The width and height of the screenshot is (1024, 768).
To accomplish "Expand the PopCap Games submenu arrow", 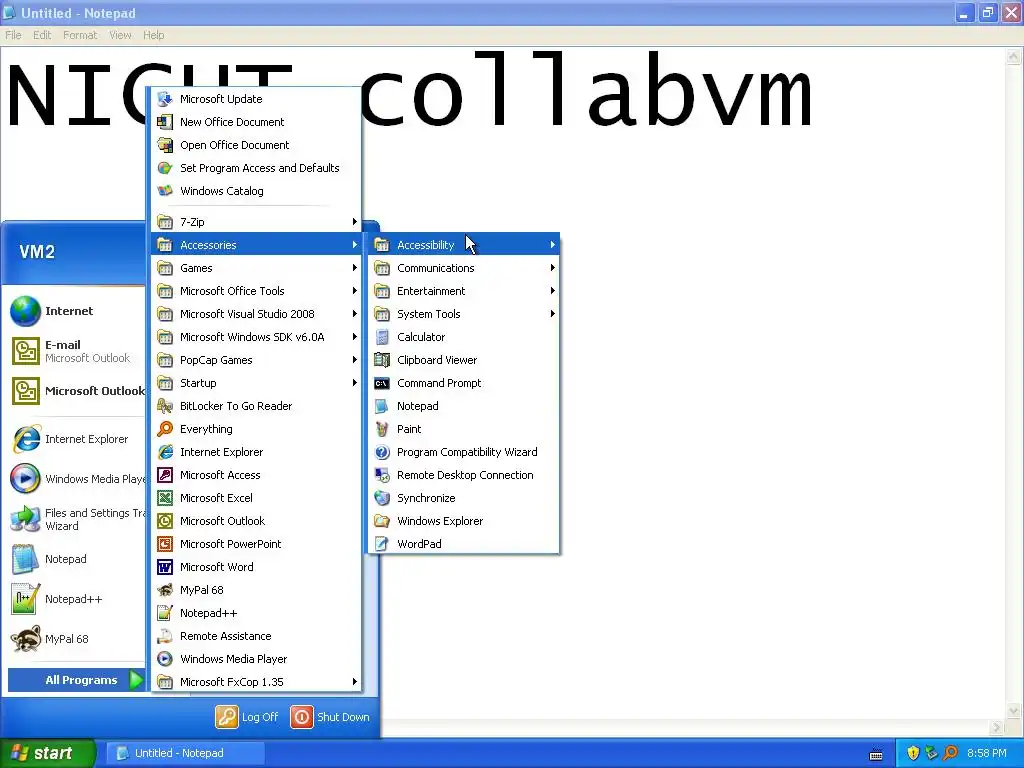I will 355,360.
